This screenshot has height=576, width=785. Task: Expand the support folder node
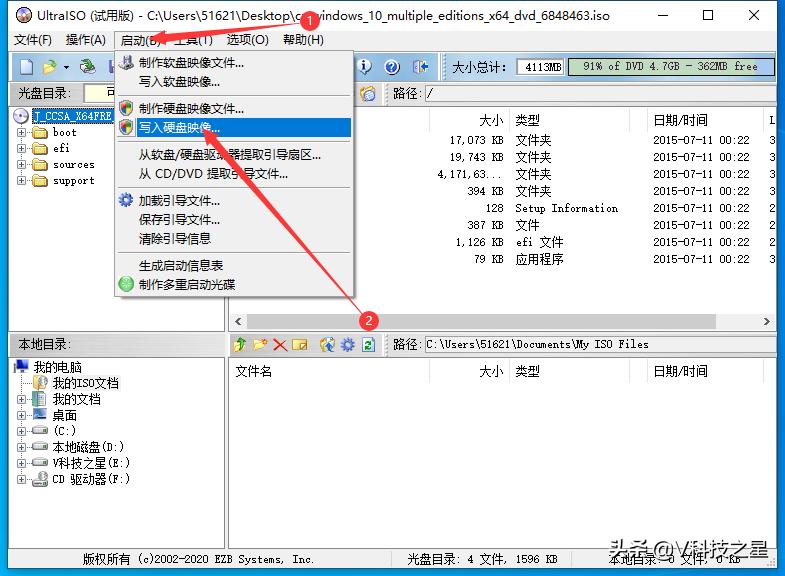(21, 180)
